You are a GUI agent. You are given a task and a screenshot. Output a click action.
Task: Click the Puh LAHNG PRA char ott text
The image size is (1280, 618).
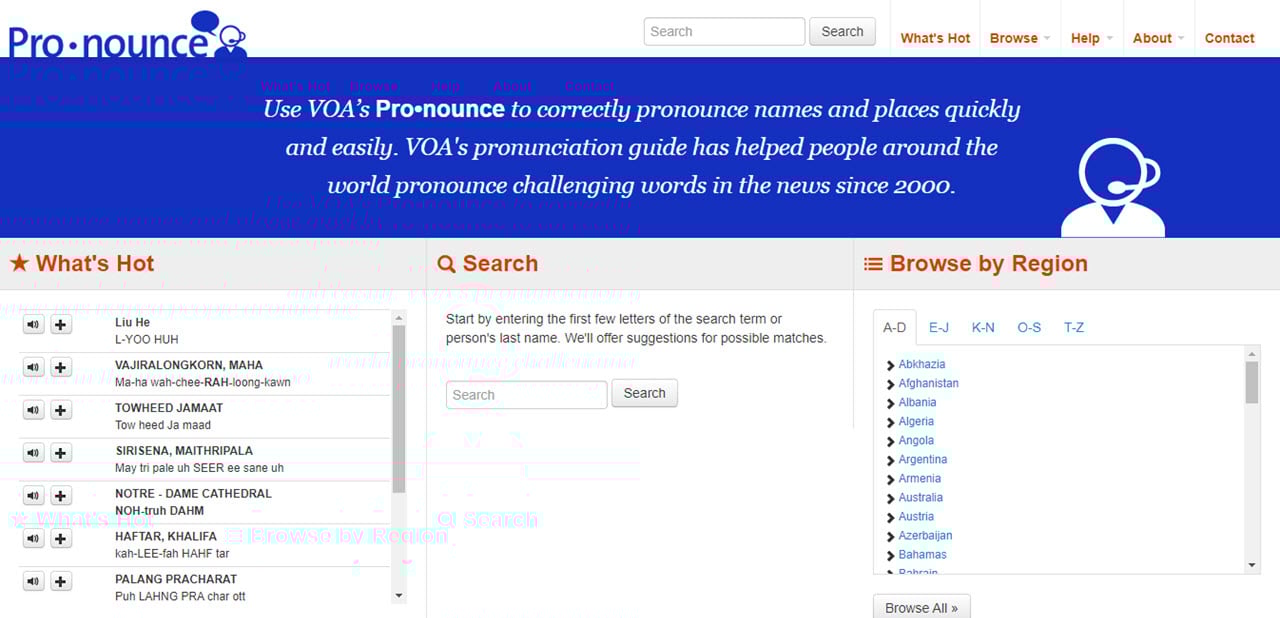[180, 596]
